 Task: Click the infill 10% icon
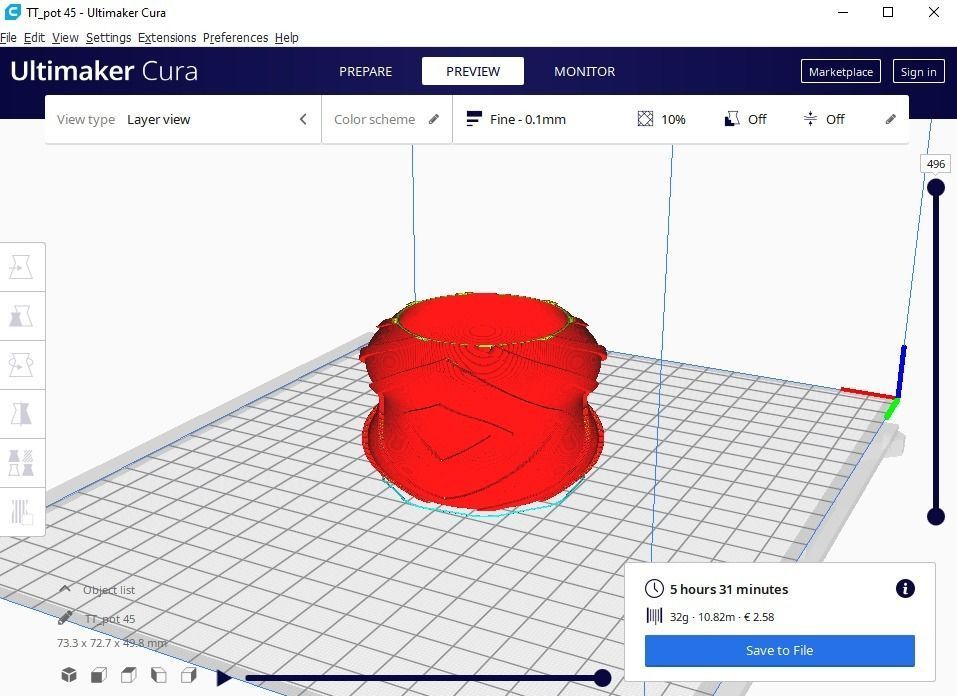[645, 119]
